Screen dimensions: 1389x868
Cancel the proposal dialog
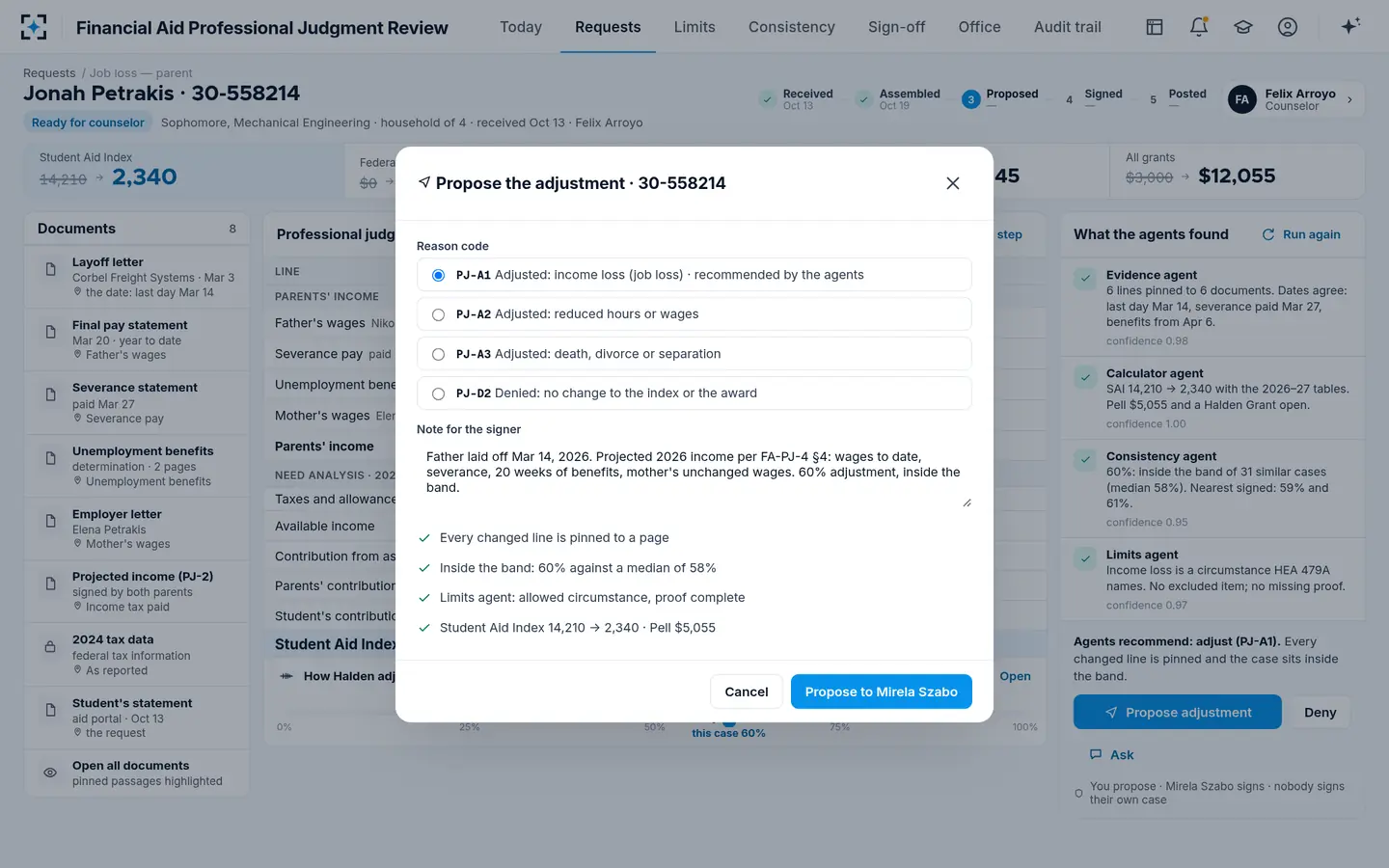(x=747, y=692)
